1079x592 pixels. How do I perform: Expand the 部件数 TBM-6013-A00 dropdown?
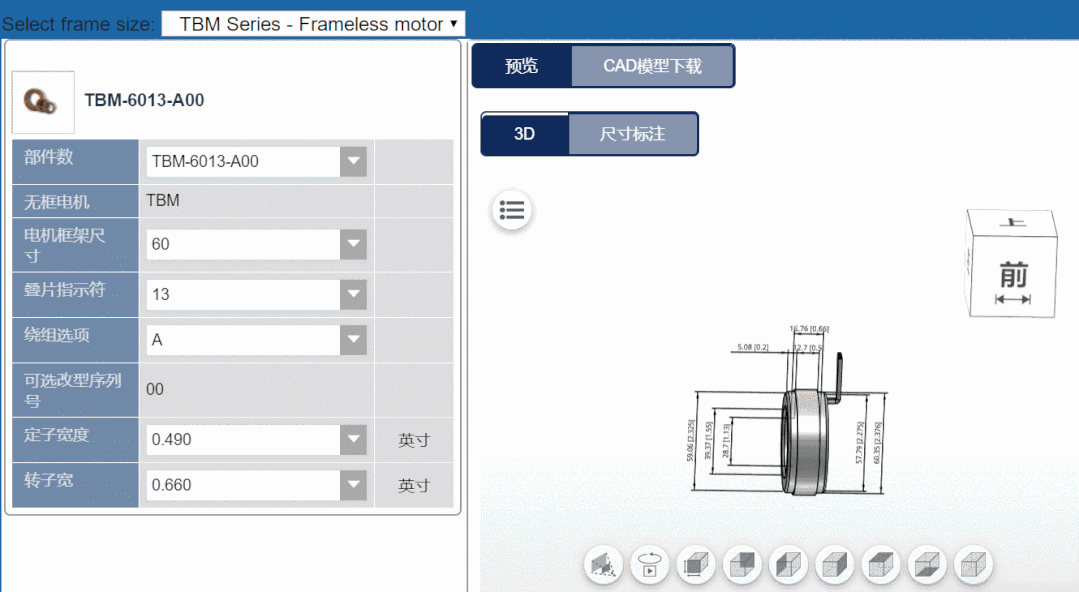353,161
